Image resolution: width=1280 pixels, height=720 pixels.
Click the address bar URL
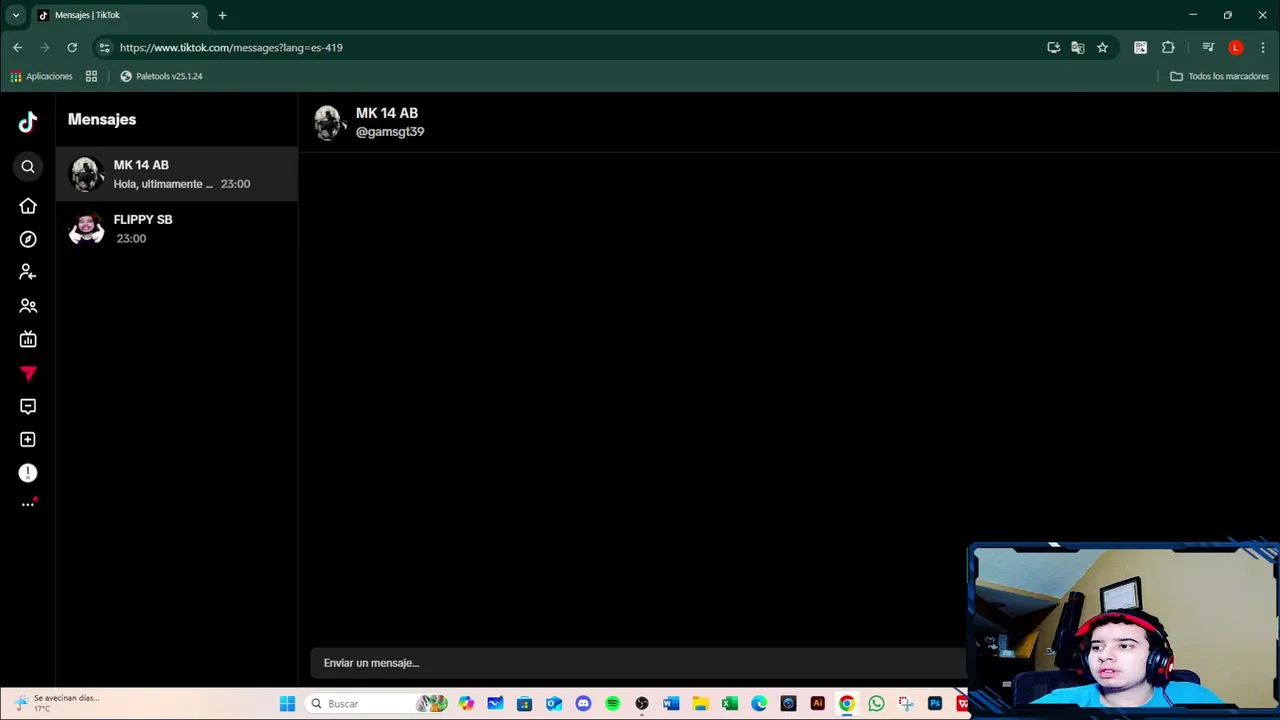(231, 47)
